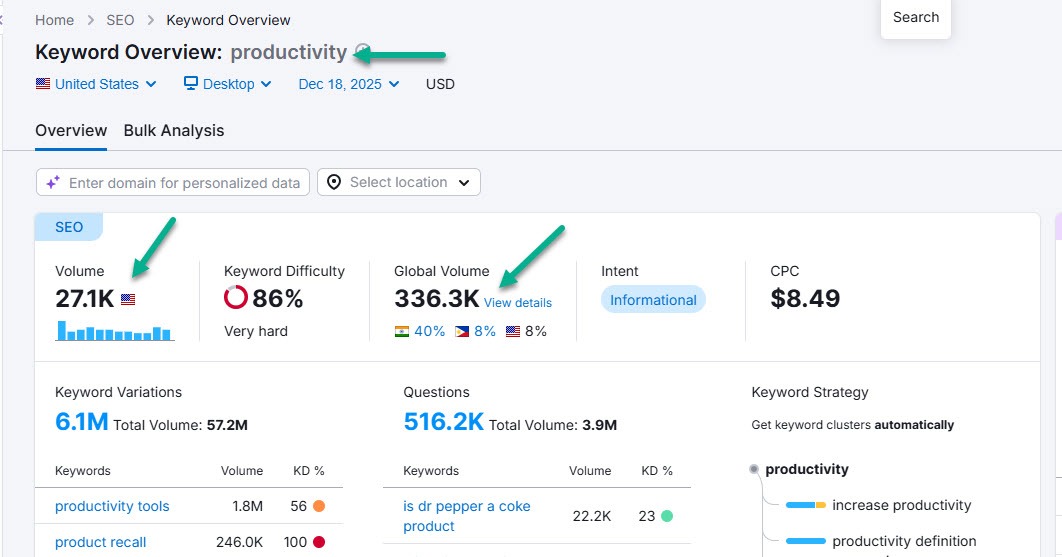Switch to the Overview tab
The width and height of the screenshot is (1062, 557).
tap(71, 131)
